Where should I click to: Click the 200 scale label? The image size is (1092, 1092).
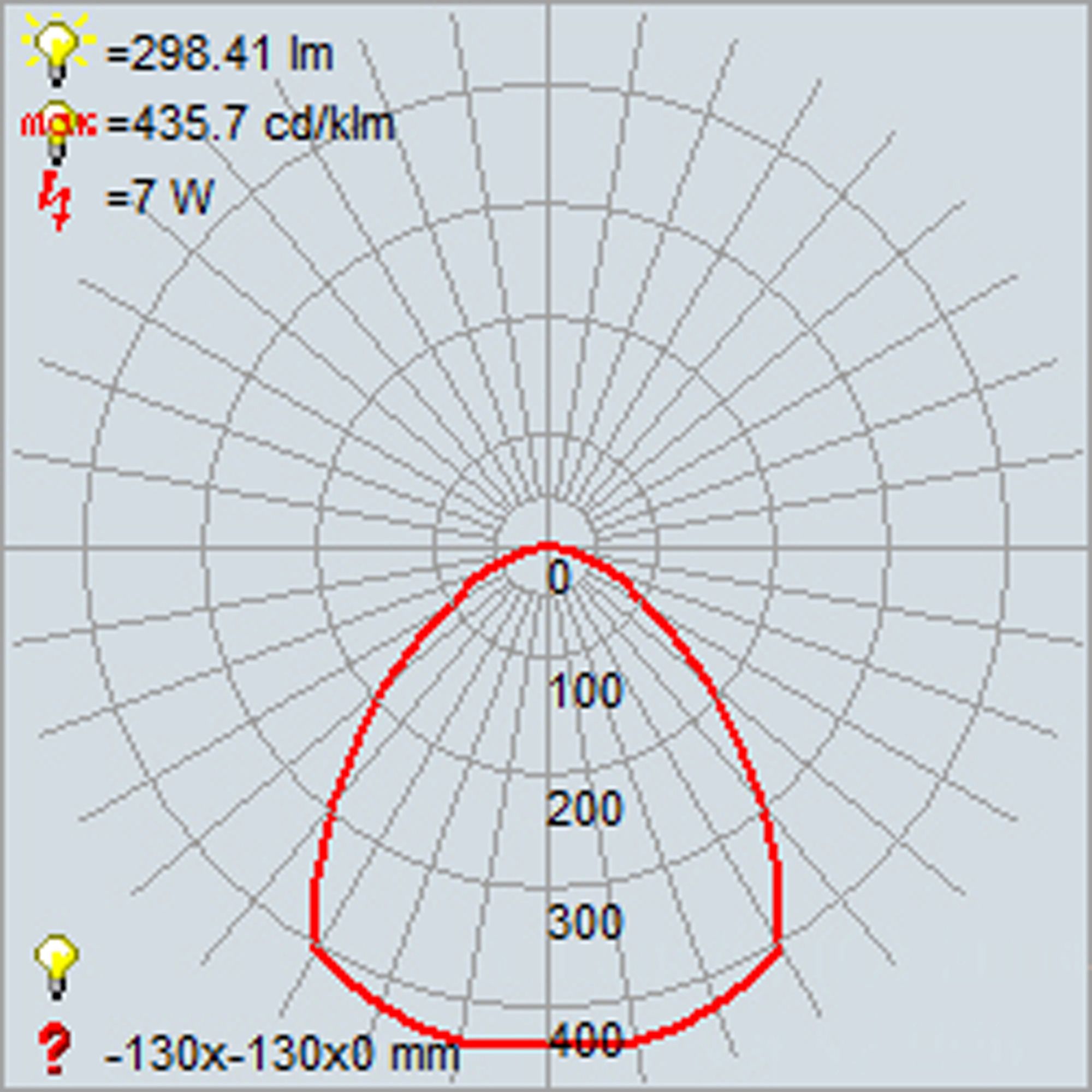pyautogui.click(x=584, y=809)
